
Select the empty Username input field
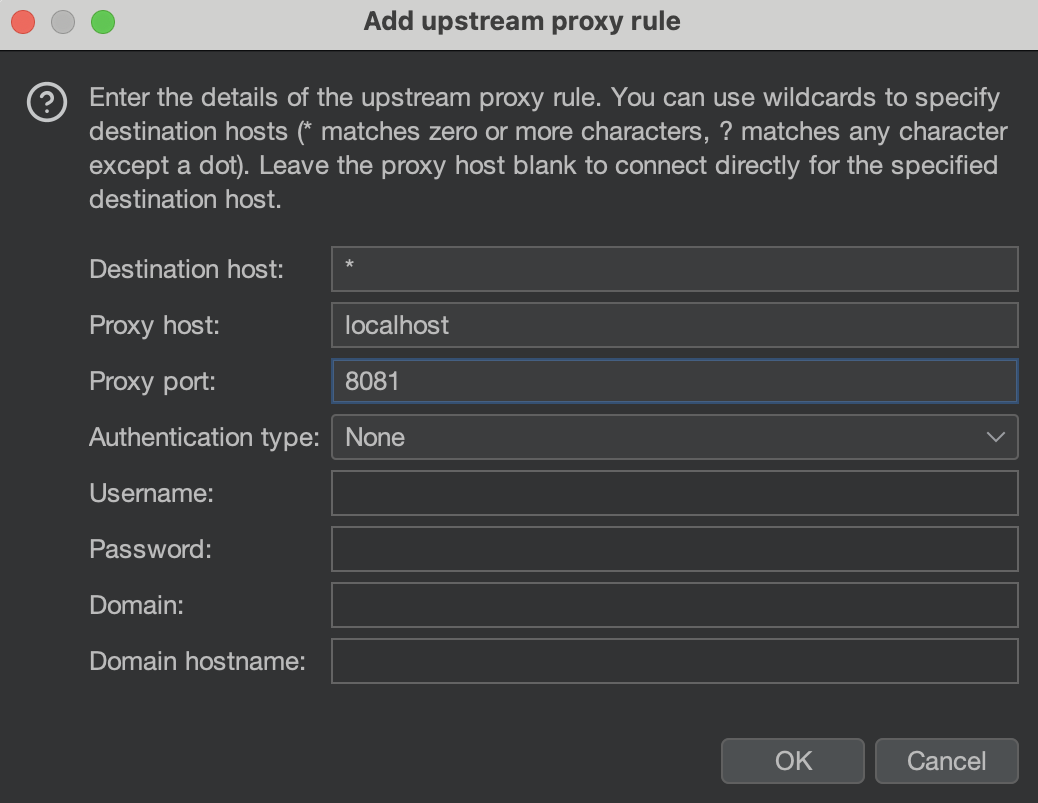coord(674,493)
